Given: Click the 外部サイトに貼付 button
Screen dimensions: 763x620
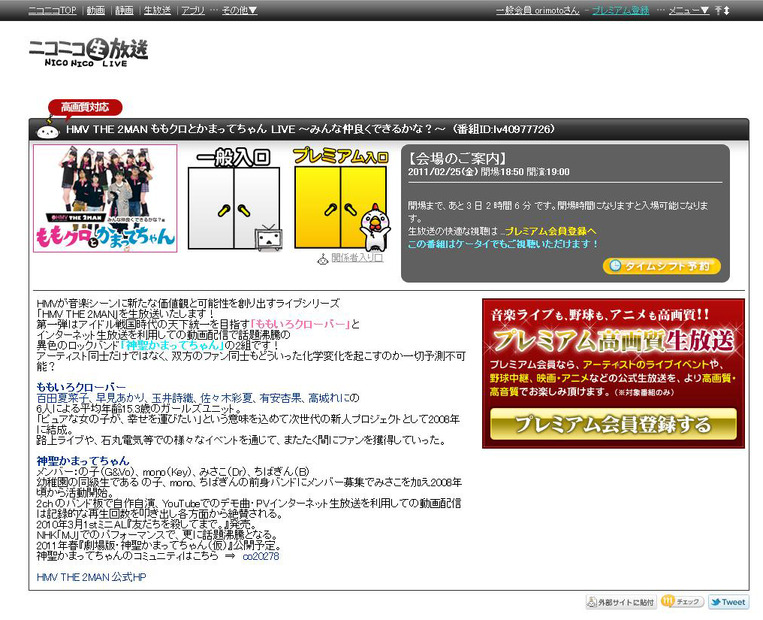Looking at the screenshot, I should (x=620, y=602).
